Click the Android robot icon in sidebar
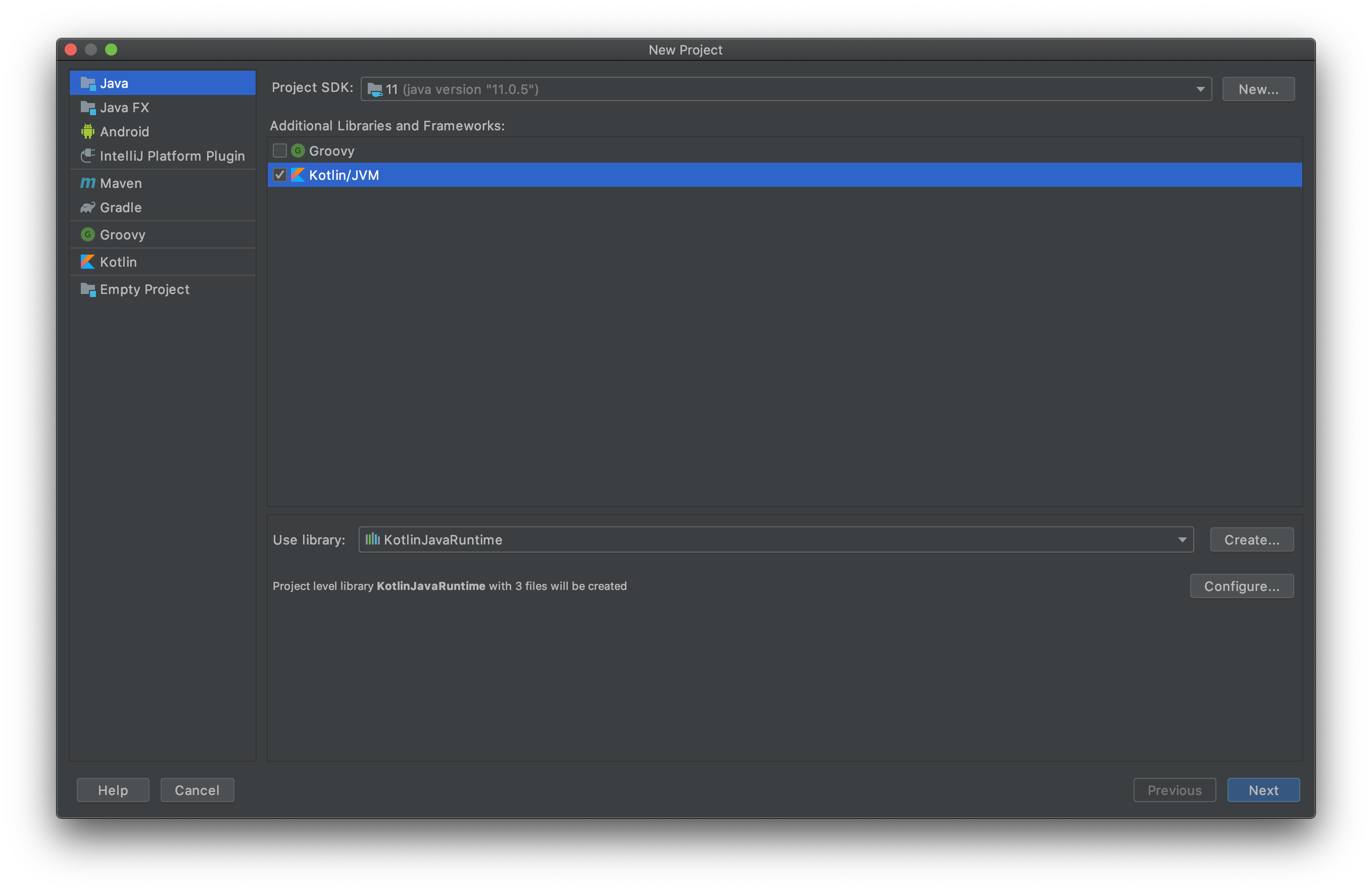The width and height of the screenshot is (1372, 893). point(87,132)
